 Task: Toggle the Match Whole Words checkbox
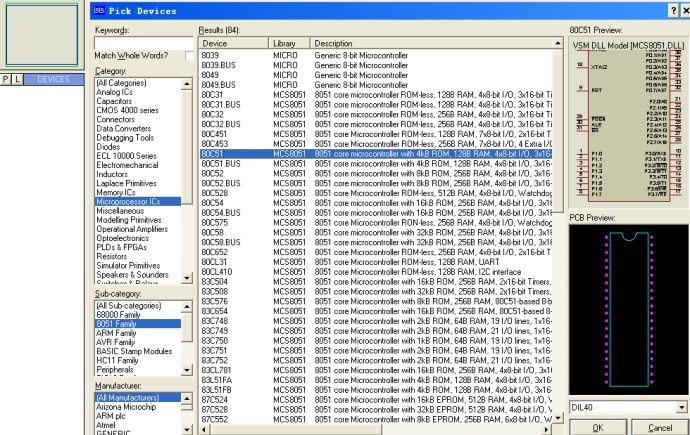tap(190, 56)
